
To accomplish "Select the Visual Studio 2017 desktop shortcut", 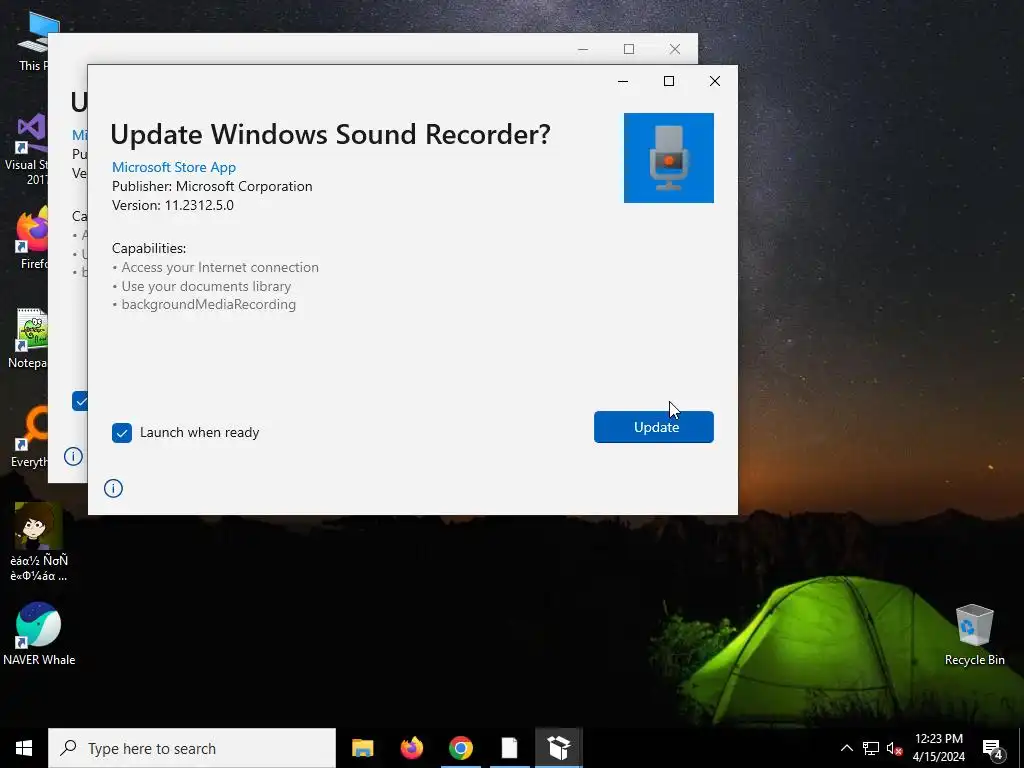I will pos(27,150).
